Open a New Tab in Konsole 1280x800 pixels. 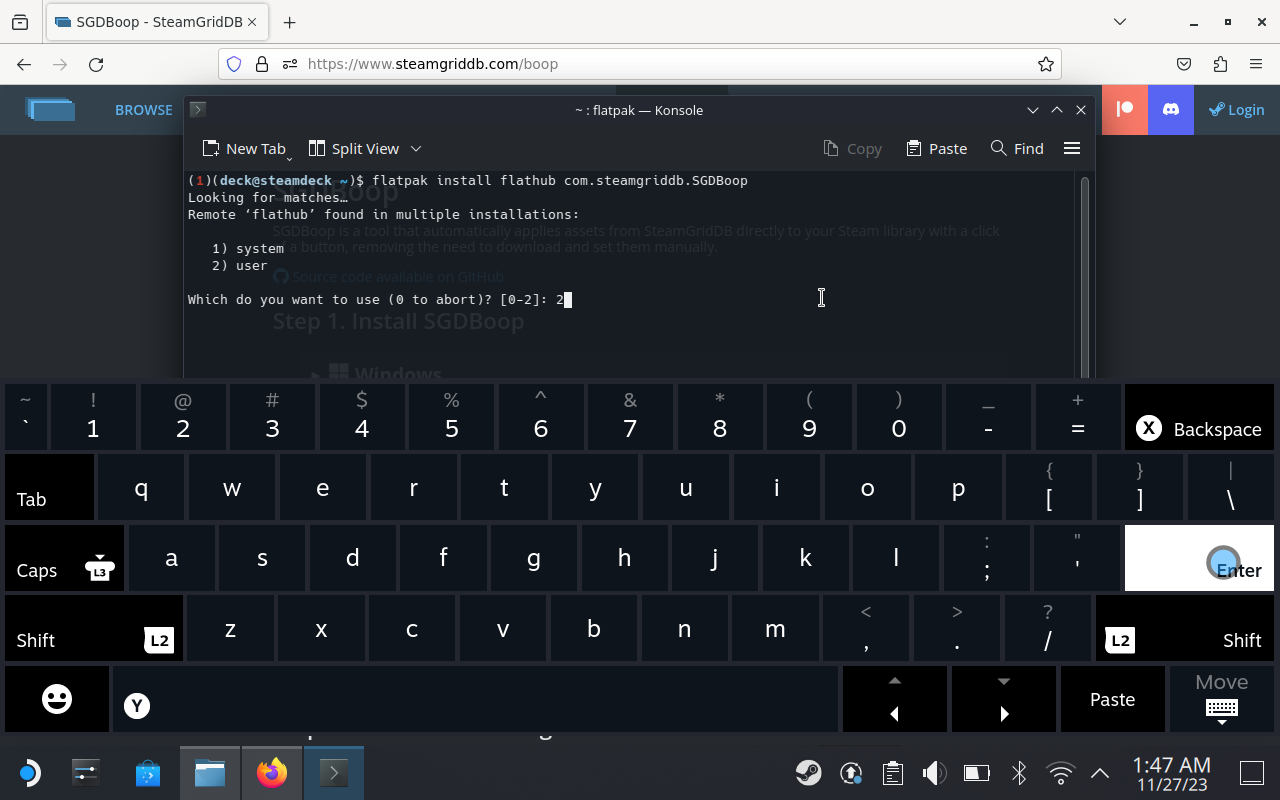(x=244, y=148)
